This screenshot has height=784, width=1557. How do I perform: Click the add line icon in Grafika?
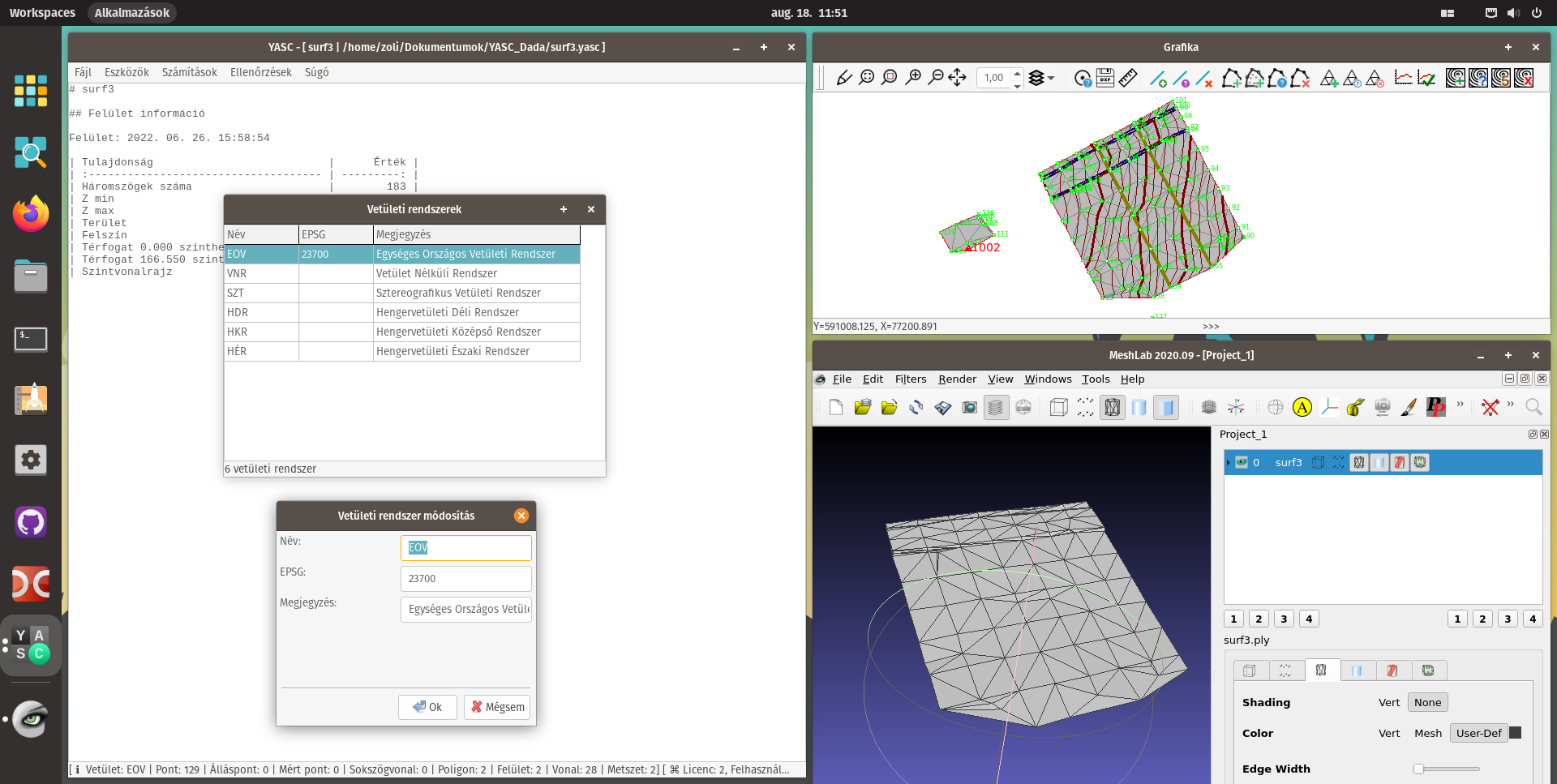pyautogui.click(x=1158, y=78)
